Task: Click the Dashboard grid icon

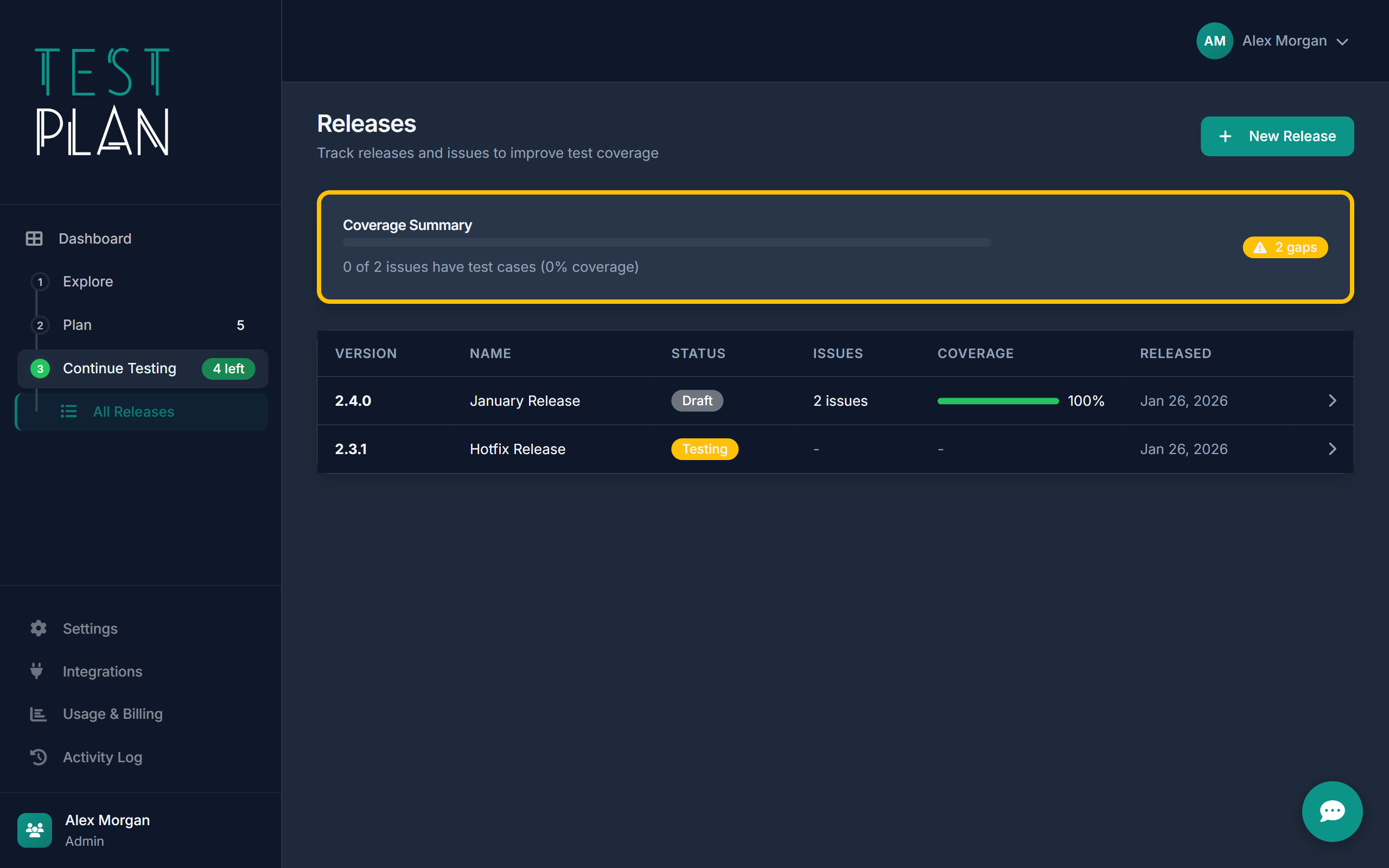Action: 35,238
